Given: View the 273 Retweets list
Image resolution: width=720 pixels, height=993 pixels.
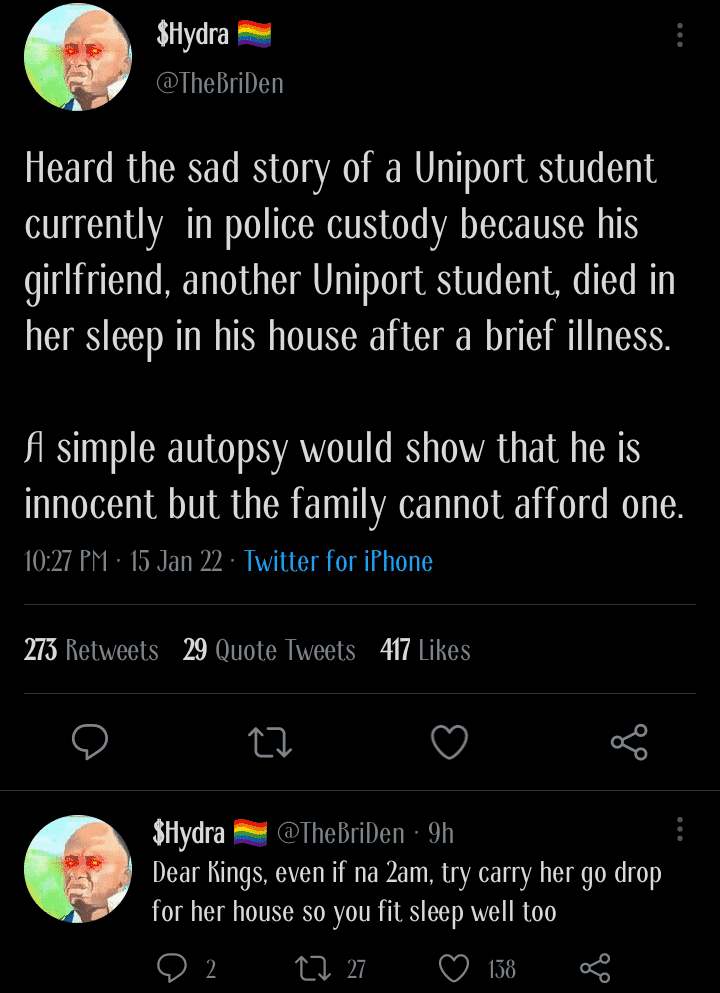Looking at the screenshot, I should point(91,651).
